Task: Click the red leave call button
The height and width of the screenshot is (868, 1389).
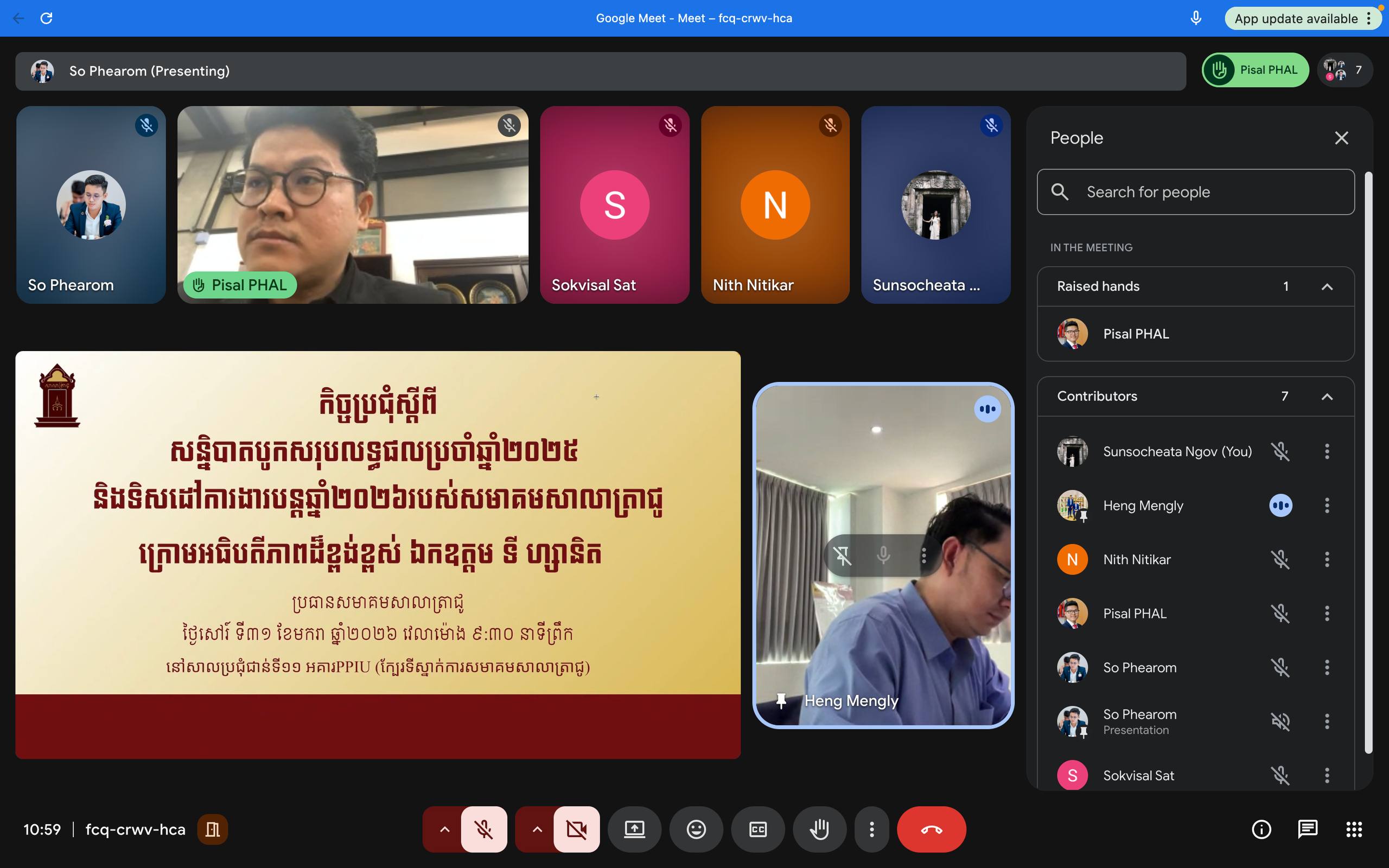Action: pyautogui.click(x=931, y=829)
